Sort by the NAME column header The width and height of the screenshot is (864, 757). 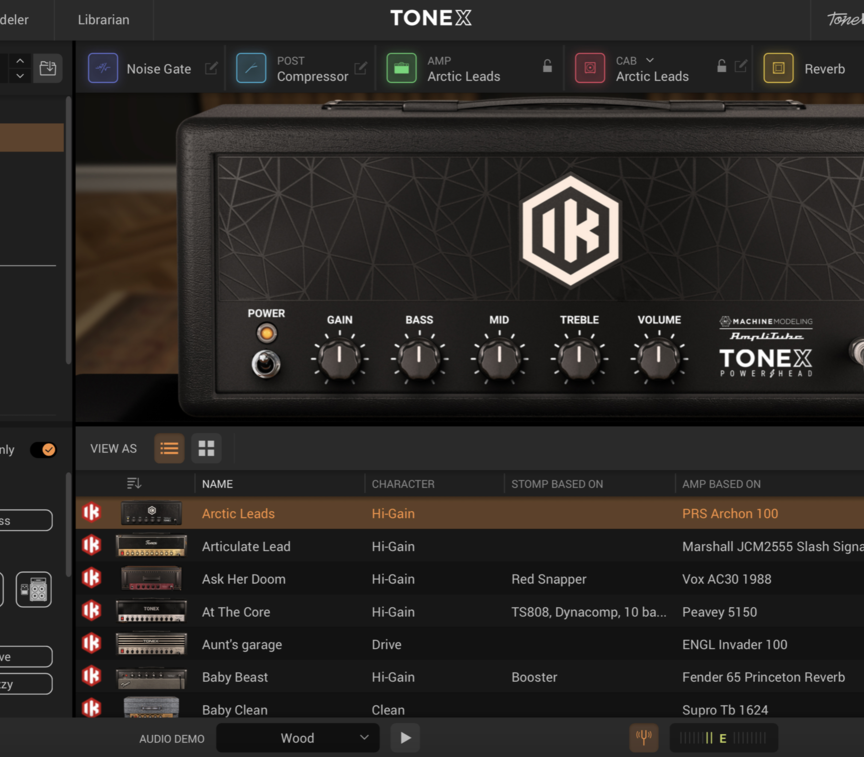point(217,484)
